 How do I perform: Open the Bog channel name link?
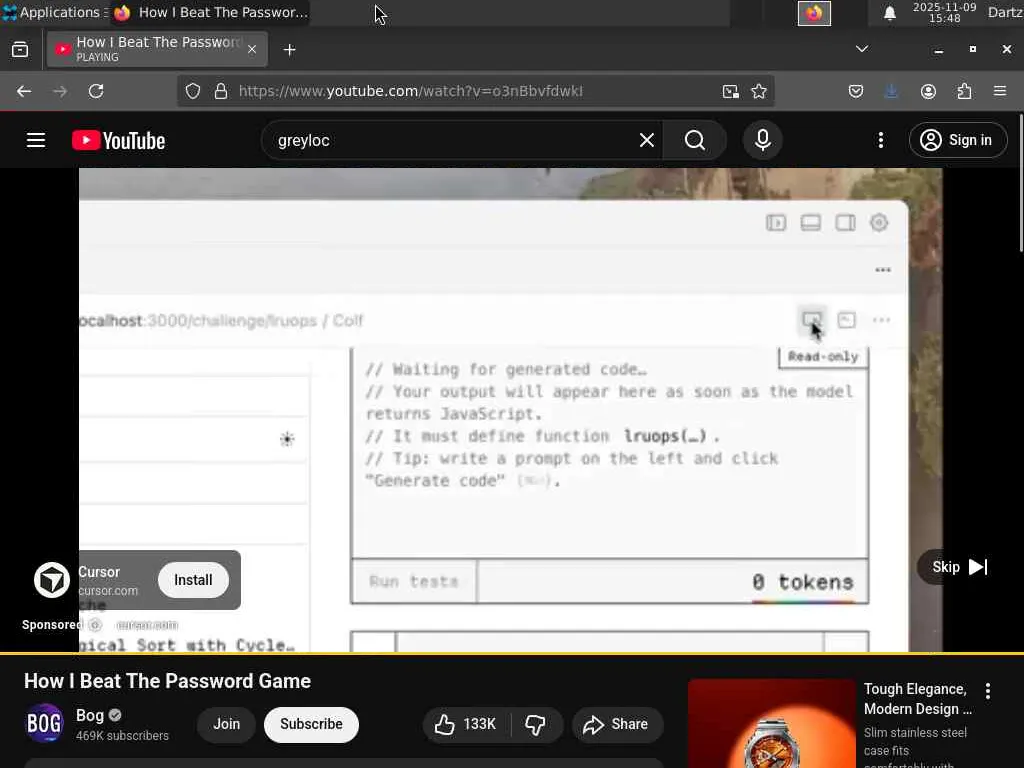click(90, 716)
